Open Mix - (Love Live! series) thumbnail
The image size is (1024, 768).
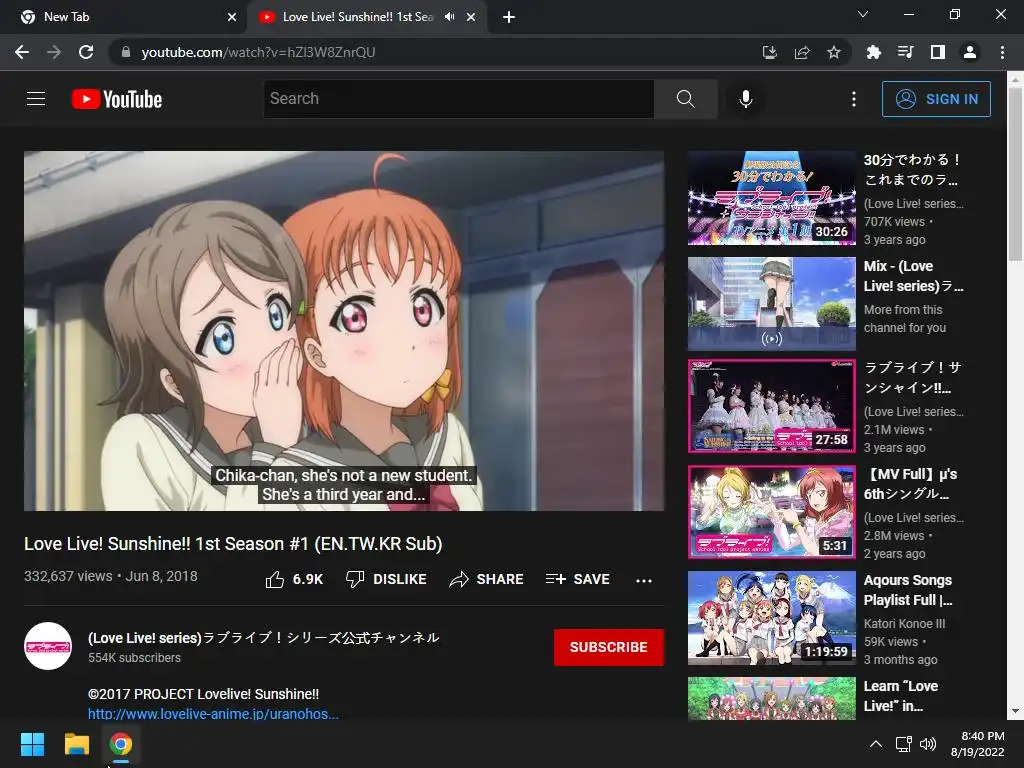pyautogui.click(x=772, y=304)
